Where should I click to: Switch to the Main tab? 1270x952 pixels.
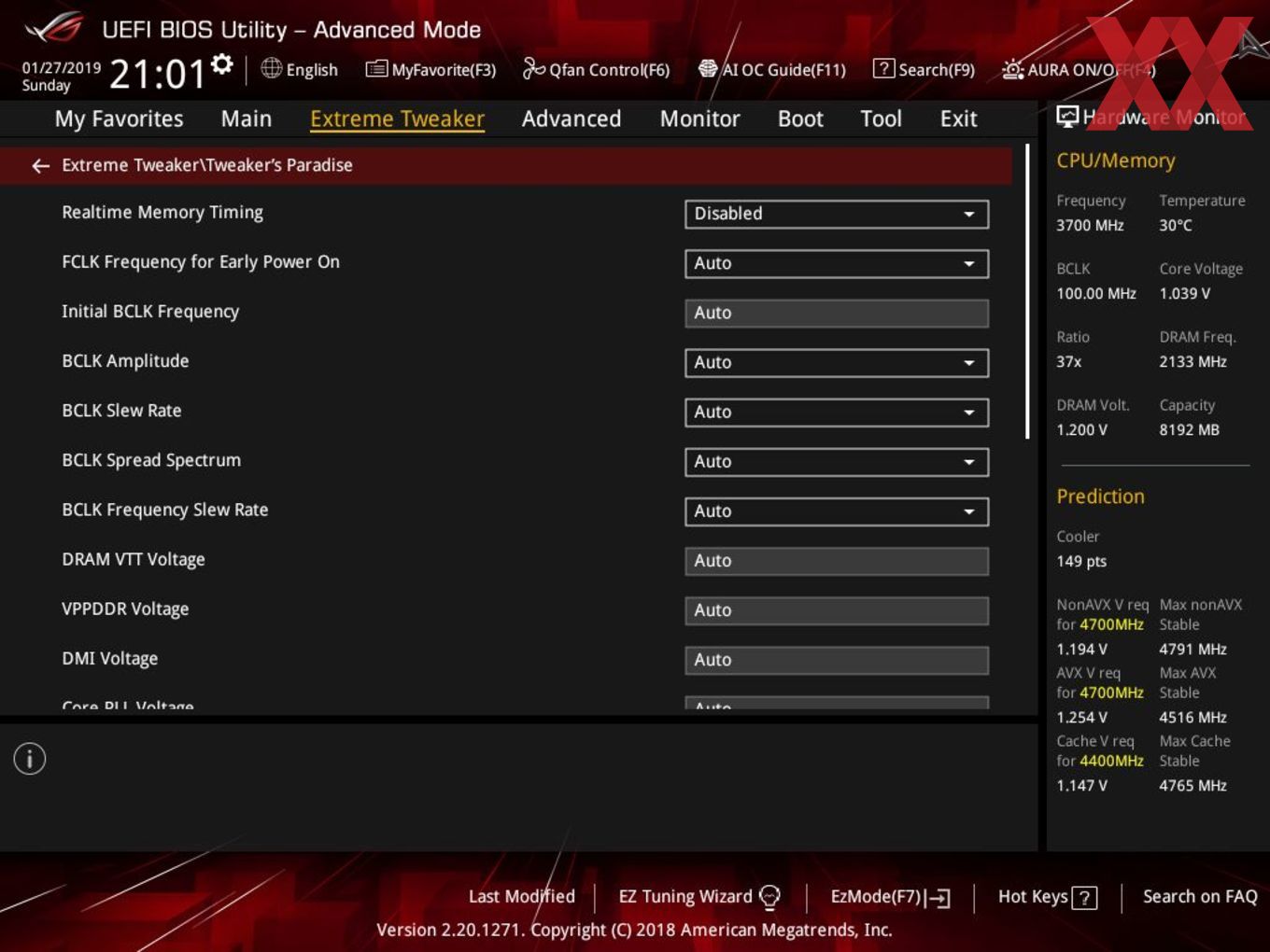pyautogui.click(x=247, y=119)
